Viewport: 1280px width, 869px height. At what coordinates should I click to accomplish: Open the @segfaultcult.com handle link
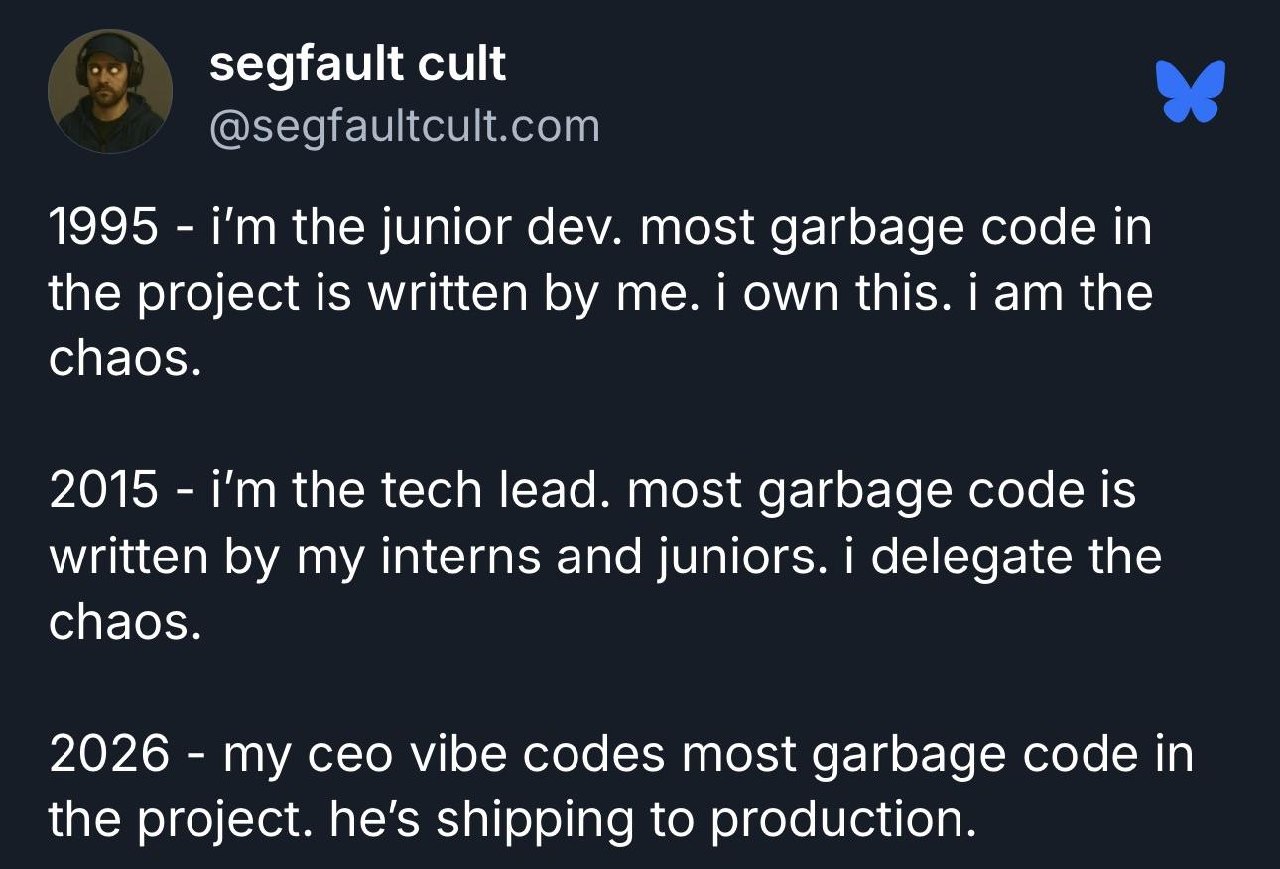(x=404, y=127)
